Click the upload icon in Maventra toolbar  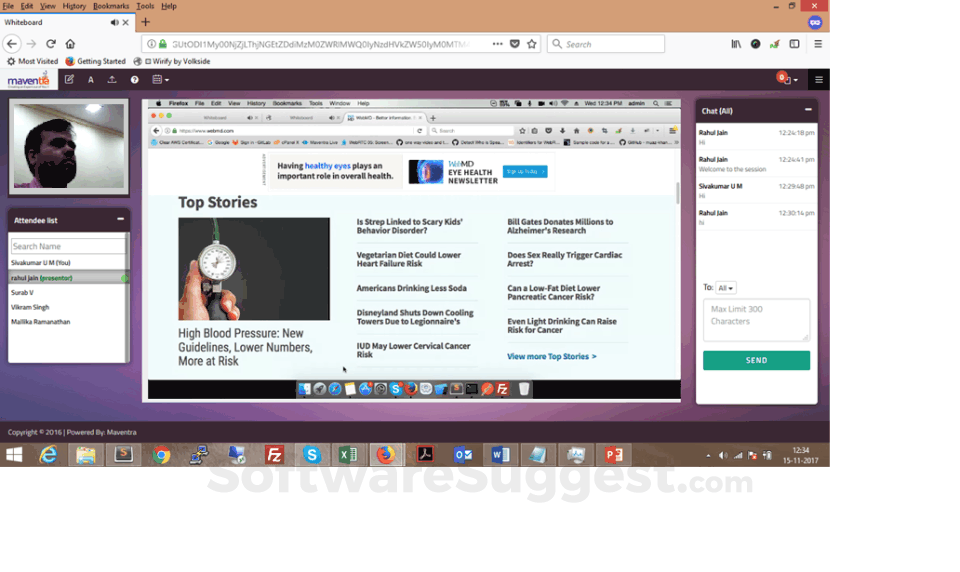112,80
